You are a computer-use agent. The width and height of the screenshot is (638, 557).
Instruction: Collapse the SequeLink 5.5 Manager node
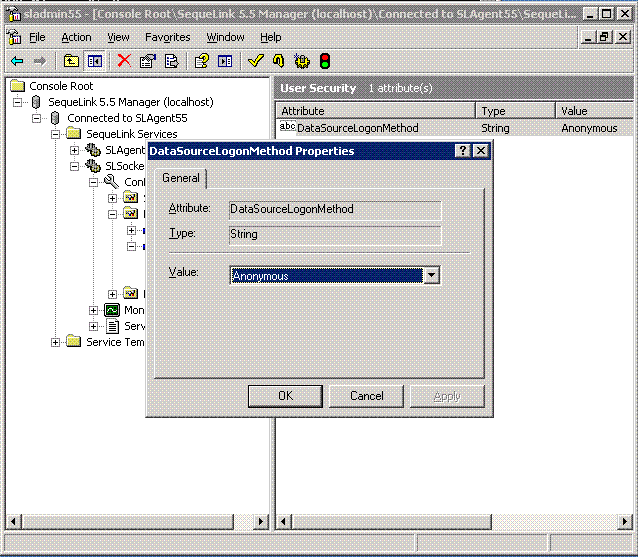(17, 102)
